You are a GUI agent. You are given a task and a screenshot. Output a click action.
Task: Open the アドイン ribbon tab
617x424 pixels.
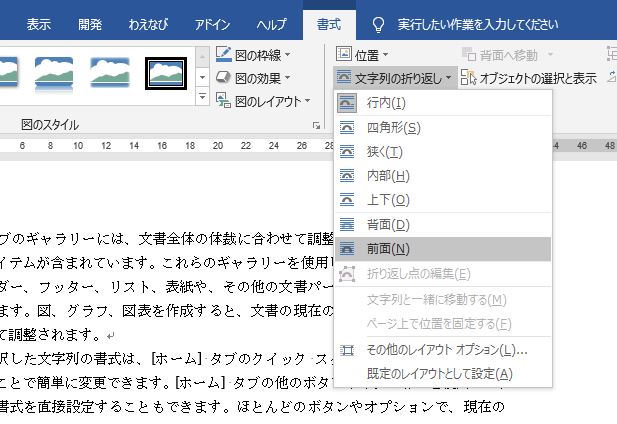212,24
